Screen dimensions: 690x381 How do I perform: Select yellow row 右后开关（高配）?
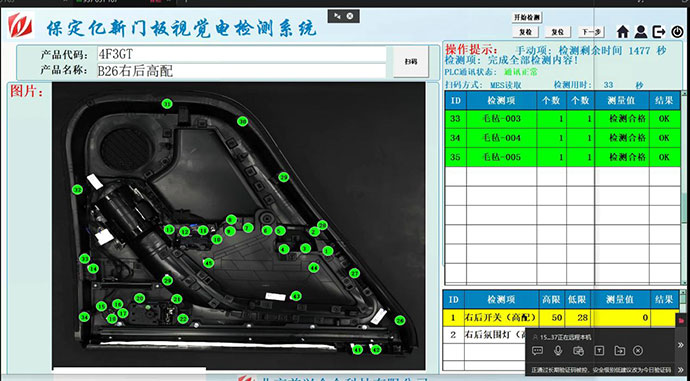[x=561, y=318]
